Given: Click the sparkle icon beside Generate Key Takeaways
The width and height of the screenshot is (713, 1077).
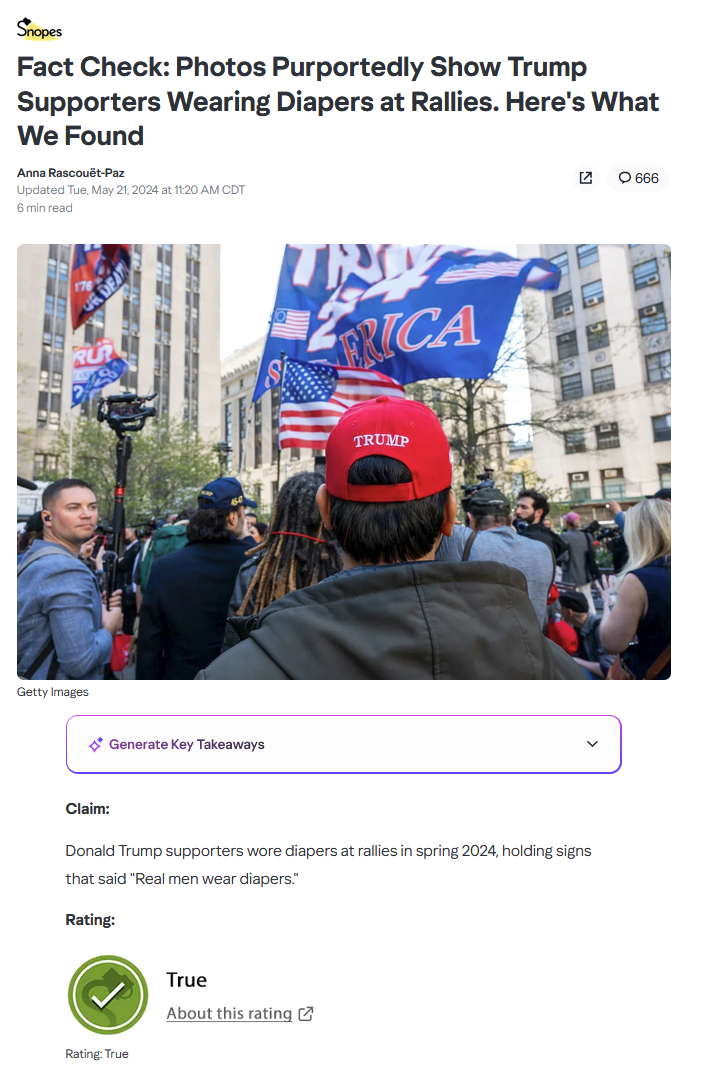Looking at the screenshot, I should (95, 745).
